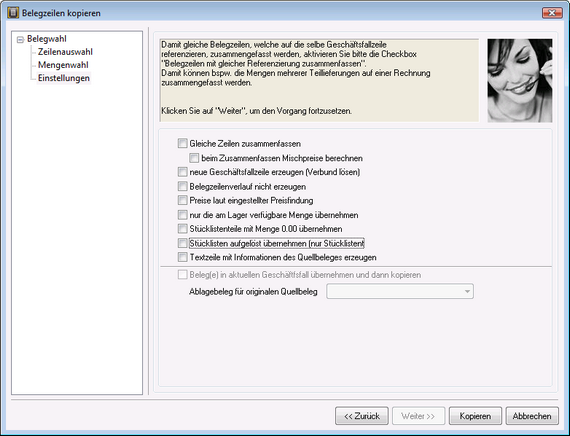Screen dimensions: 570x436
Task: Enable Preise laut eingestellter Preisfindung
Action: (x=182, y=200)
